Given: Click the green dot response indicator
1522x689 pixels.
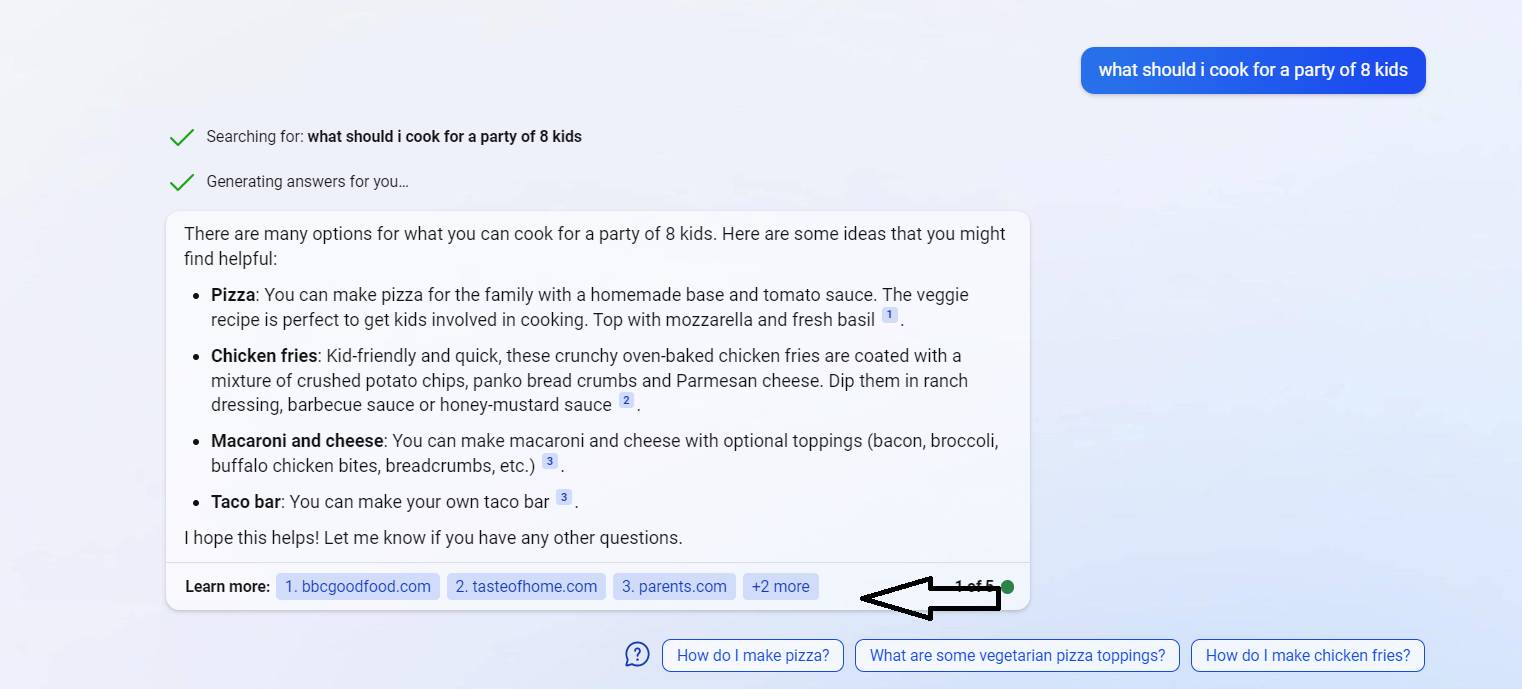Looking at the screenshot, I should 1007,587.
